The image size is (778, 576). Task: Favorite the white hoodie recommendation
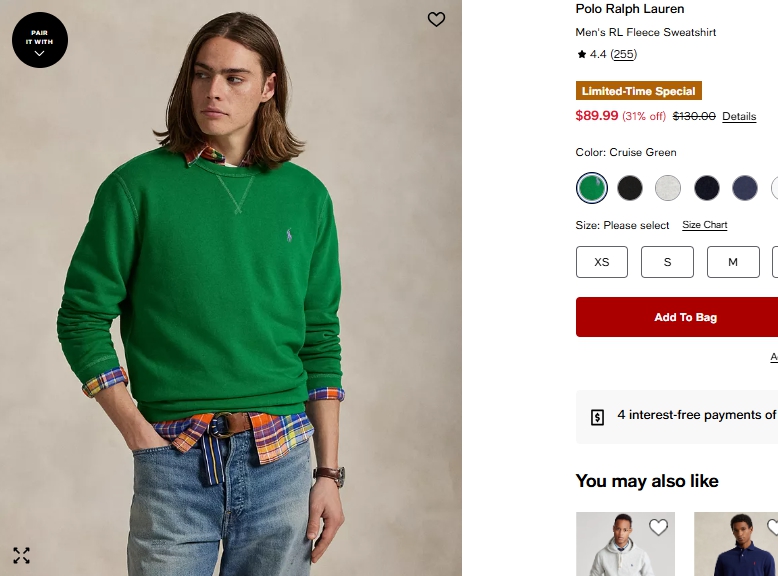658,527
